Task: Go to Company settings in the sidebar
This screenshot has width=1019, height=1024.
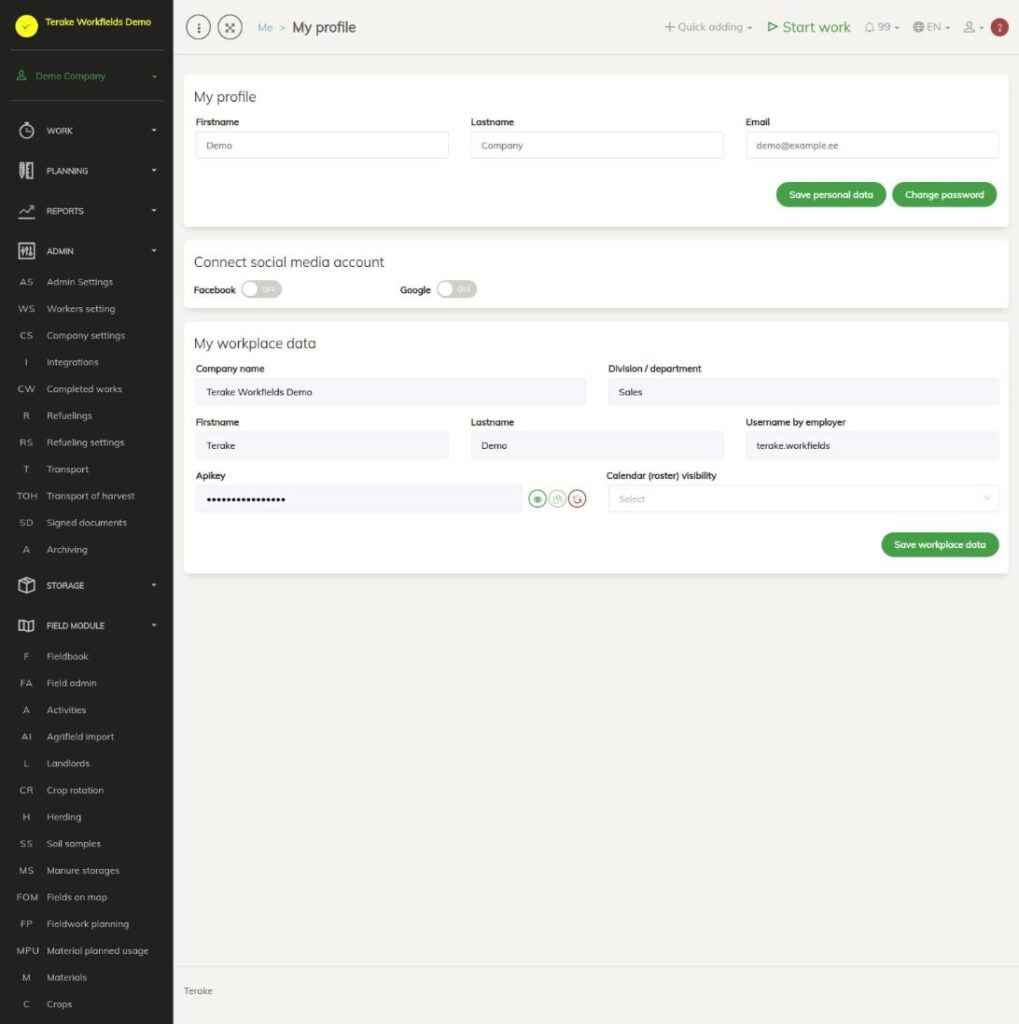Action: pos(86,336)
